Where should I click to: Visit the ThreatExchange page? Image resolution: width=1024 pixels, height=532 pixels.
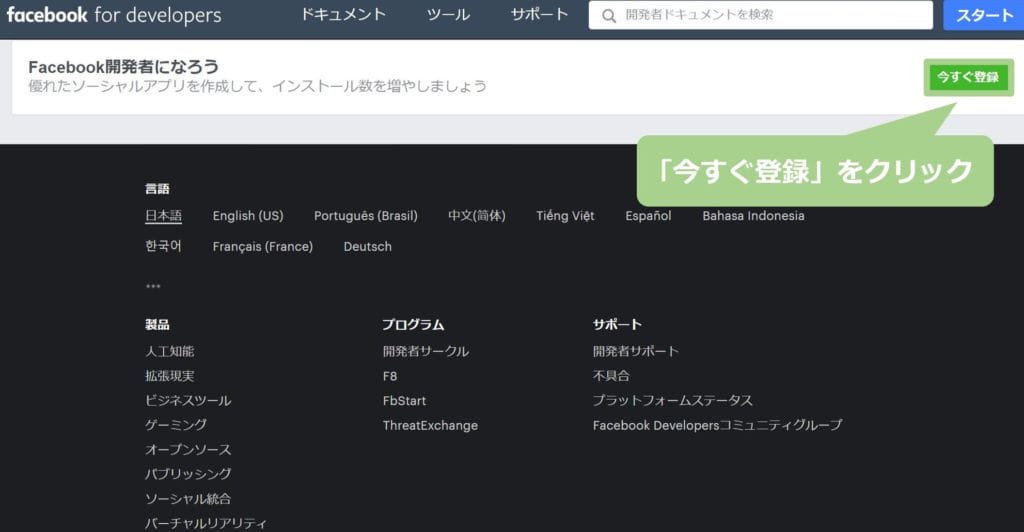click(x=430, y=426)
